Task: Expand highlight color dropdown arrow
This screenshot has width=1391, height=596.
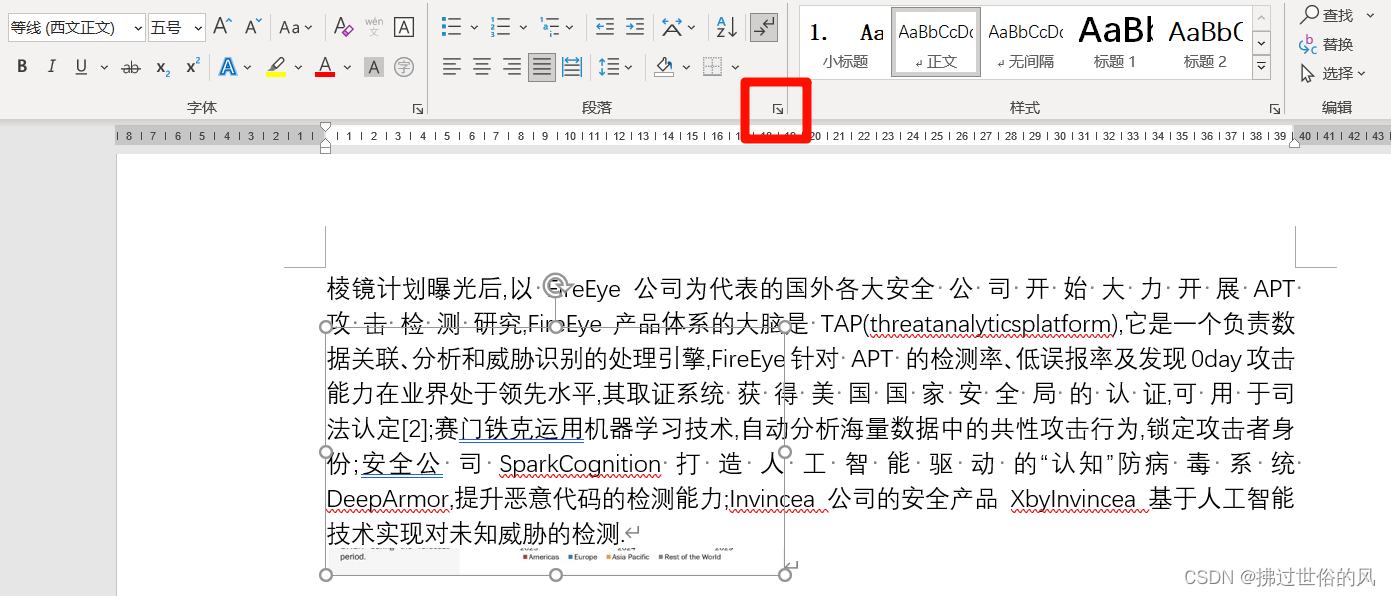Action: coord(298,68)
